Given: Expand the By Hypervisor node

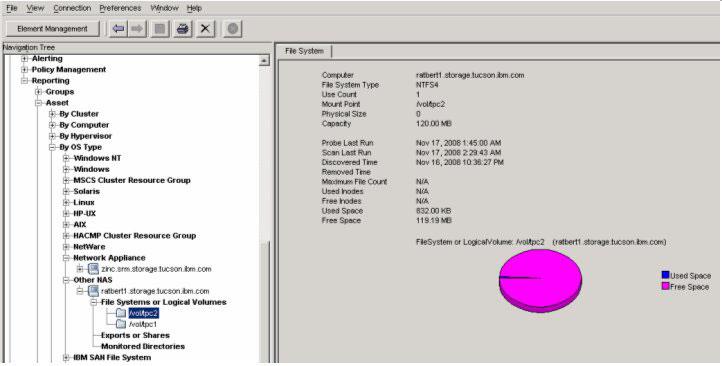Looking at the screenshot, I should click(52, 136).
